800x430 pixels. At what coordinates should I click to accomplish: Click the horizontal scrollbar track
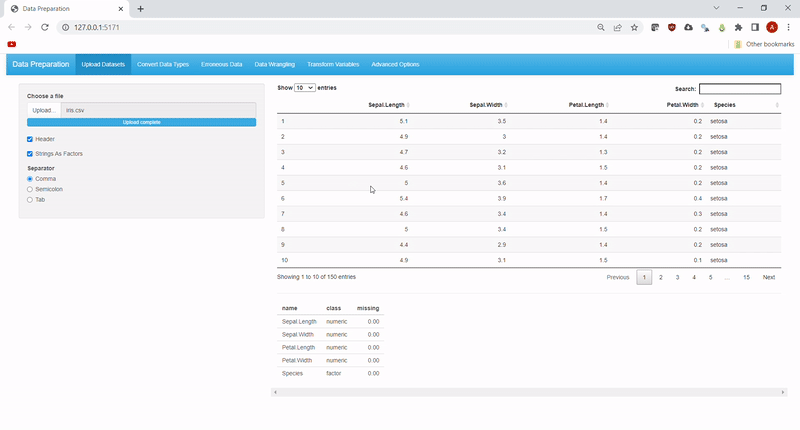click(529, 392)
